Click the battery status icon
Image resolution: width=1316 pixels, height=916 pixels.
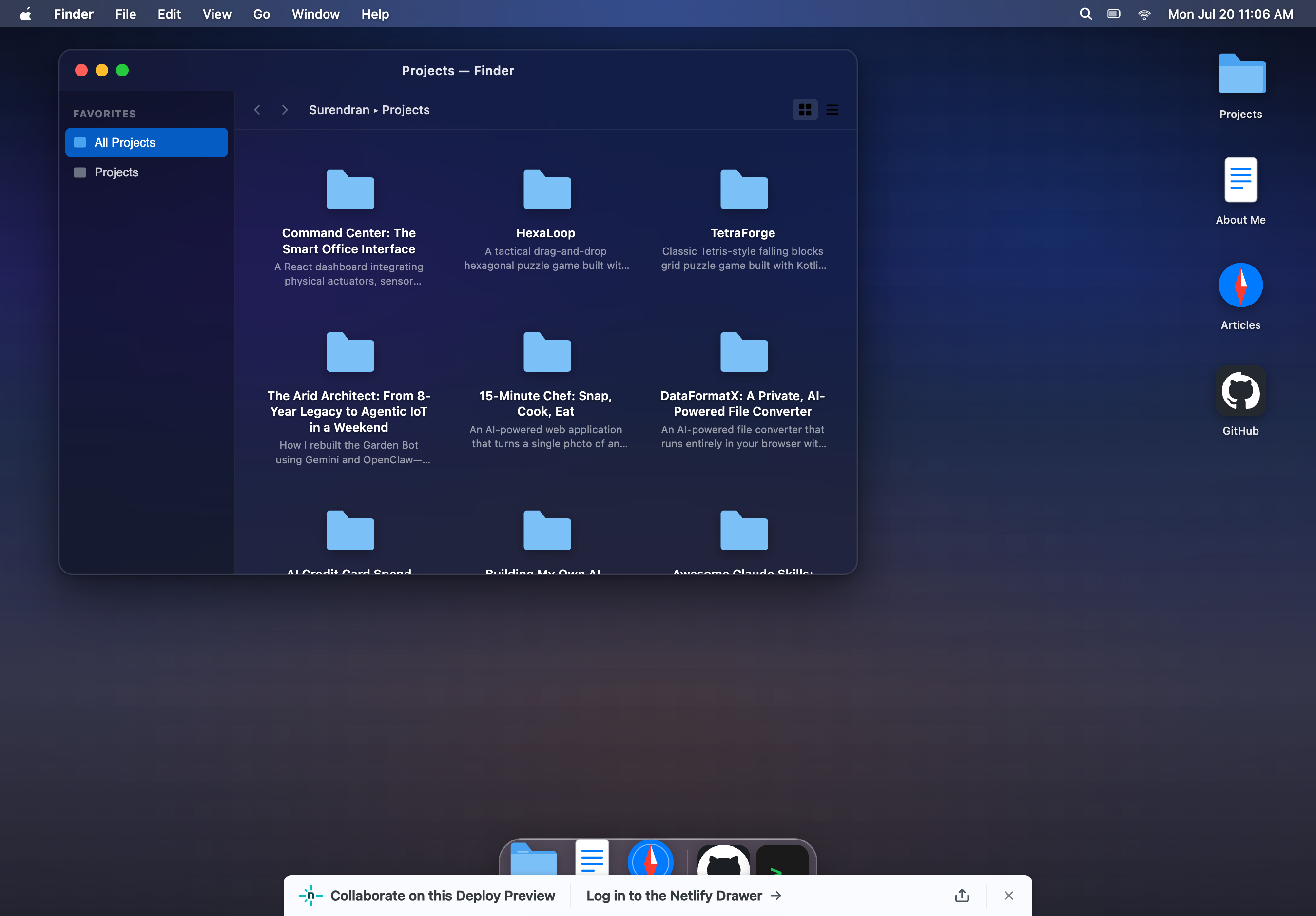[x=1114, y=14]
